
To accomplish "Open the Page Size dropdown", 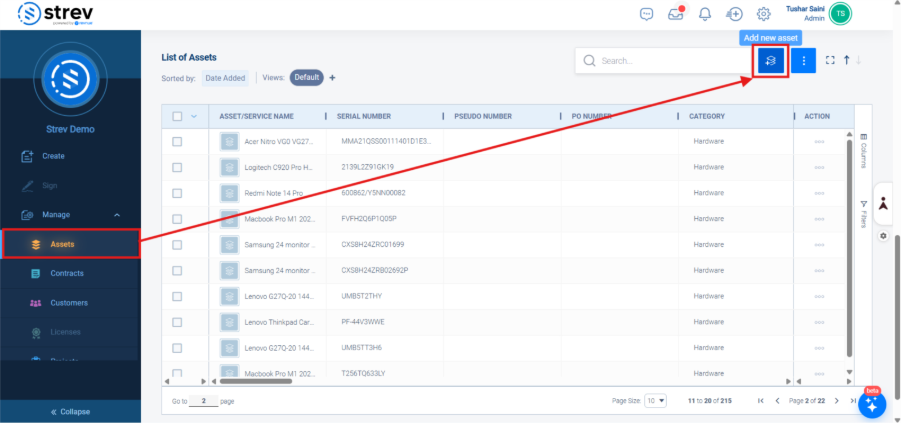I will (x=655, y=400).
